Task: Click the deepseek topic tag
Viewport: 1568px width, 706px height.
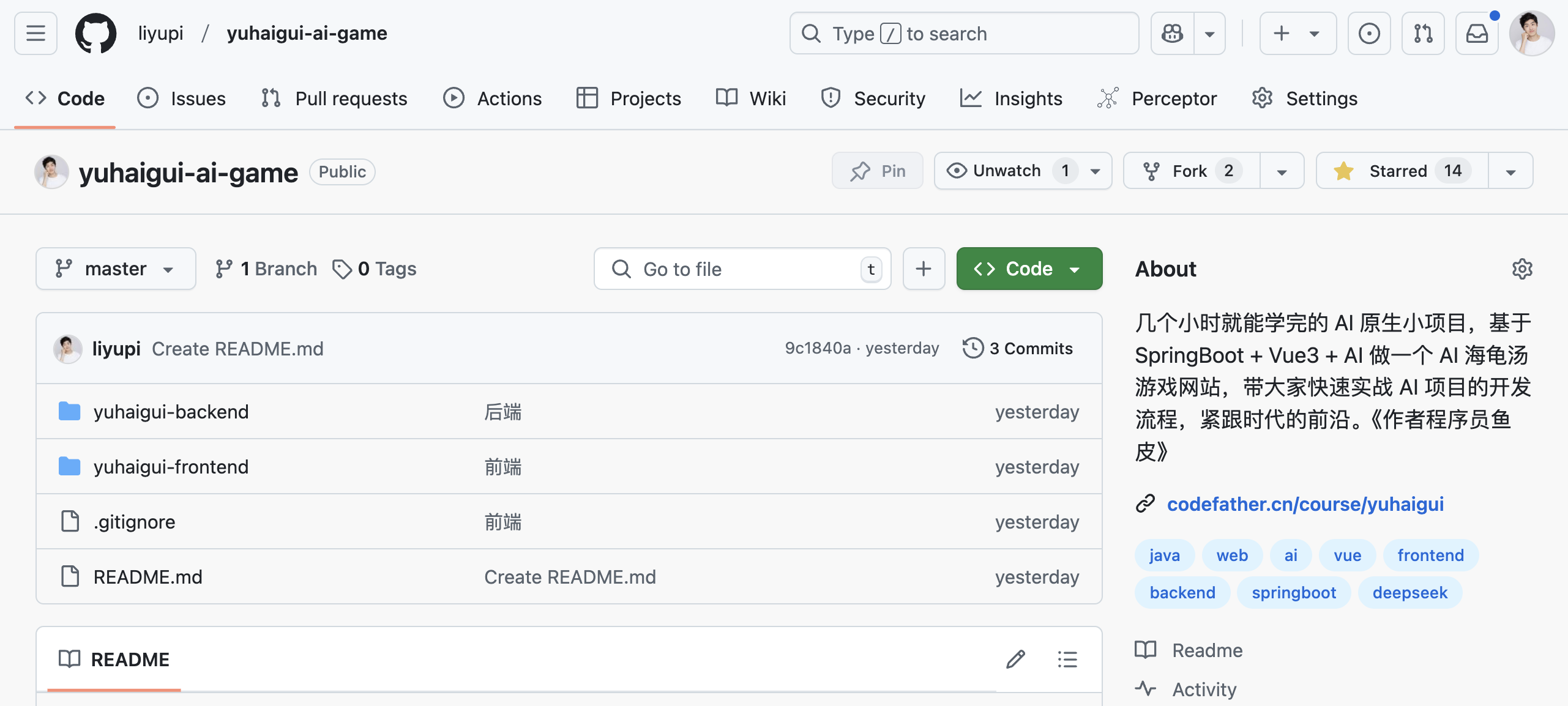Action: click(x=1409, y=592)
